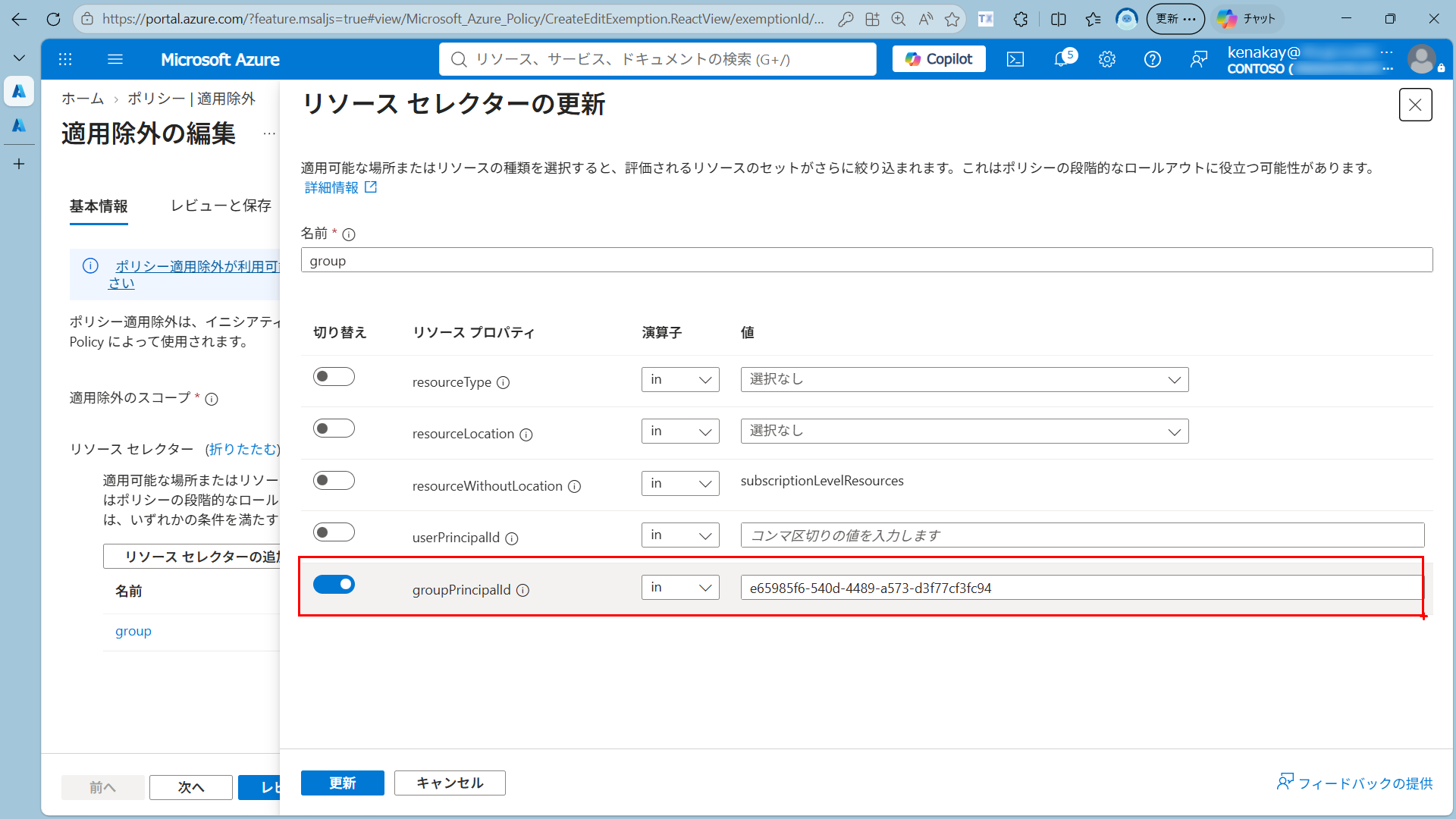This screenshot has height=819, width=1456.
Task: Collapse the リソース セレクター section (折りたたむ)
Action: coord(243,449)
